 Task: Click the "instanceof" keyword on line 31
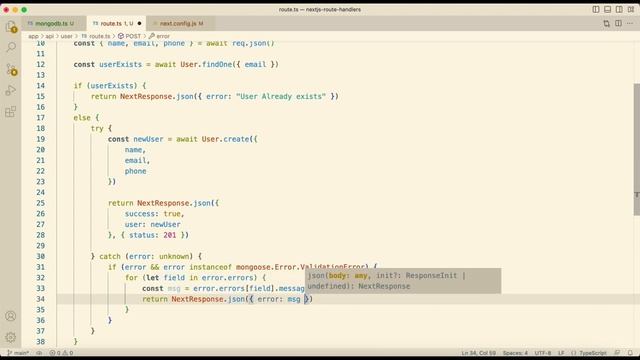[210, 267]
